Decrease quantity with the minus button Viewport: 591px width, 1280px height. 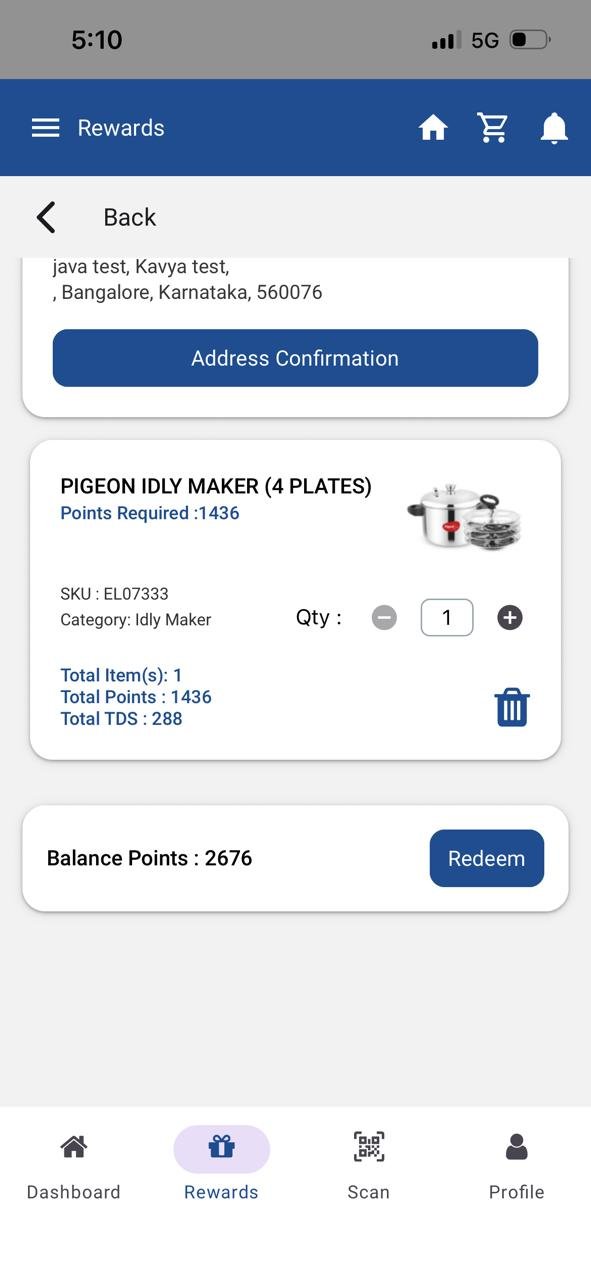(x=383, y=617)
